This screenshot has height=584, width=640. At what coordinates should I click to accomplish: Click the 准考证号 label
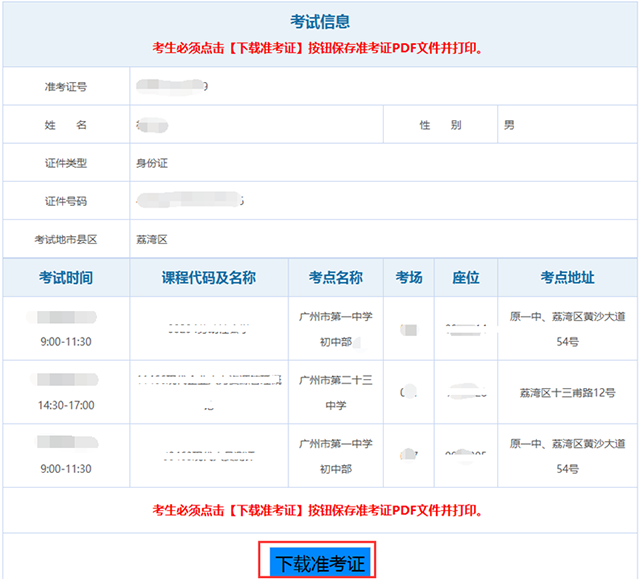point(66,87)
